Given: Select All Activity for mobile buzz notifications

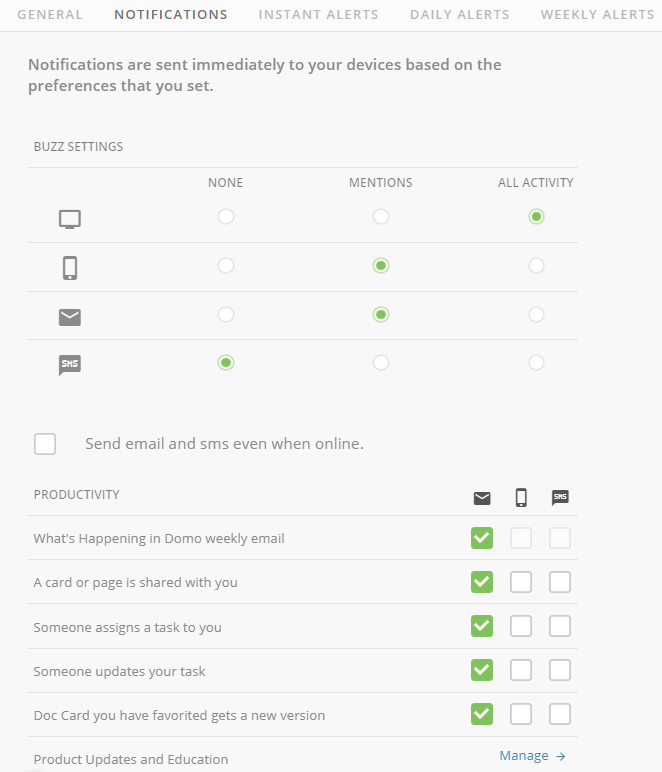Looking at the screenshot, I should pyautogui.click(x=536, y=265).
